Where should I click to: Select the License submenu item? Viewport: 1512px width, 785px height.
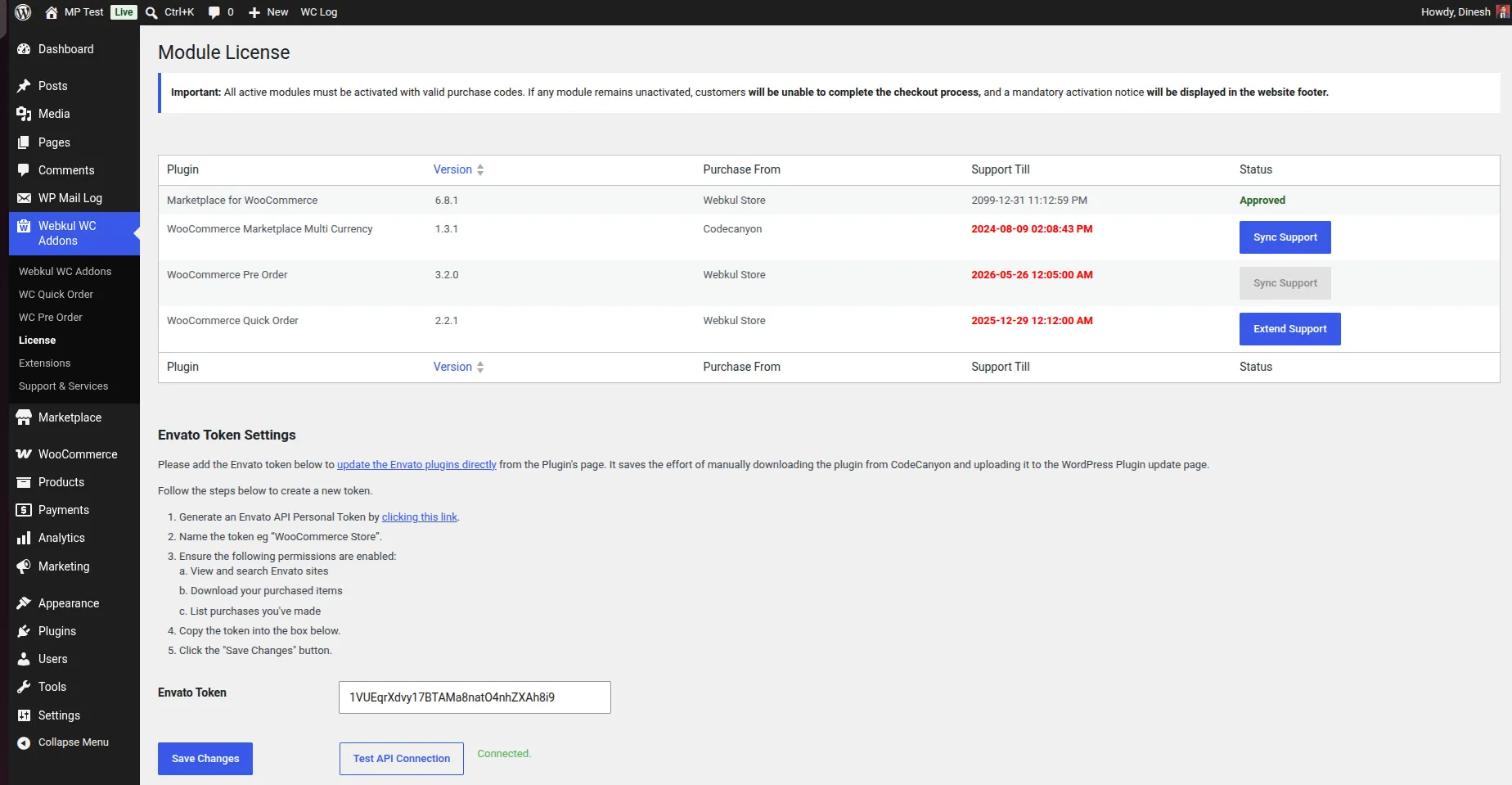tap(38, 341)
